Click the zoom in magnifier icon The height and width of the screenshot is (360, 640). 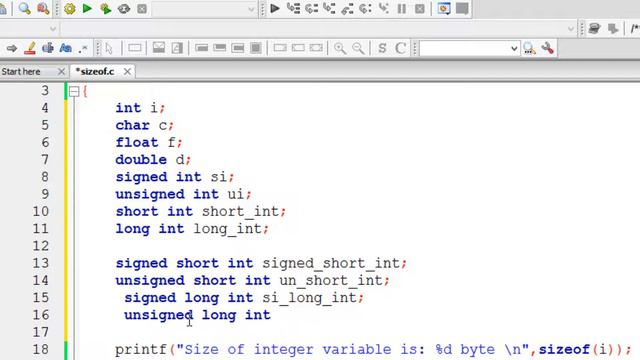click(x=340, y=49)
